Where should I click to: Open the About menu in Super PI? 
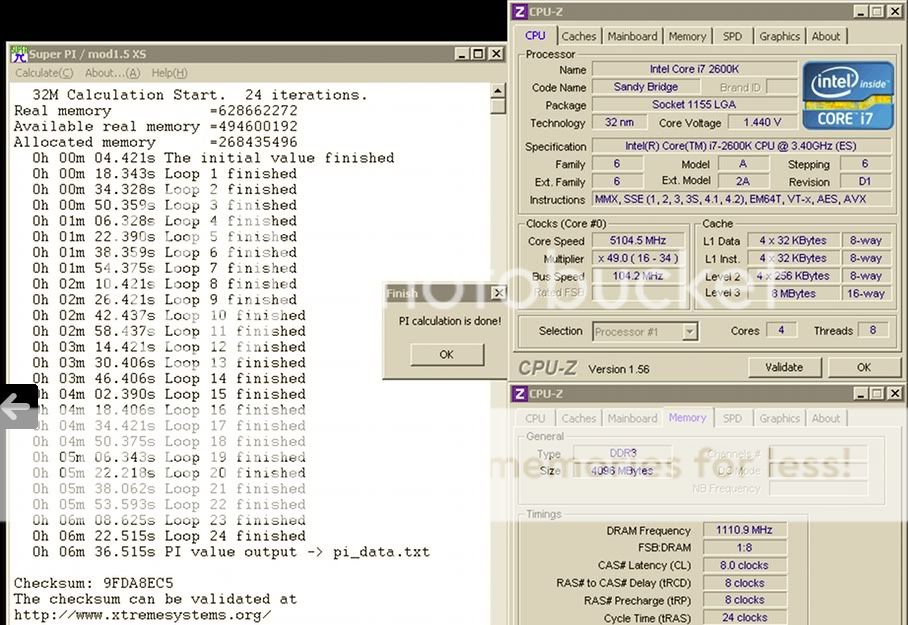click(112, 73)
